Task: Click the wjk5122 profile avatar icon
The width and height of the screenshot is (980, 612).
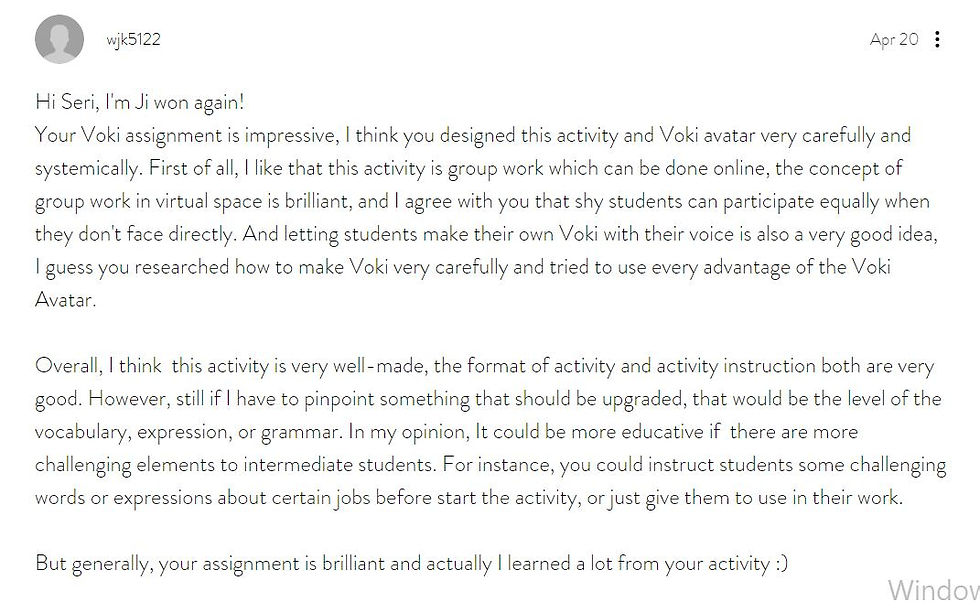Action: coord(59,40)
